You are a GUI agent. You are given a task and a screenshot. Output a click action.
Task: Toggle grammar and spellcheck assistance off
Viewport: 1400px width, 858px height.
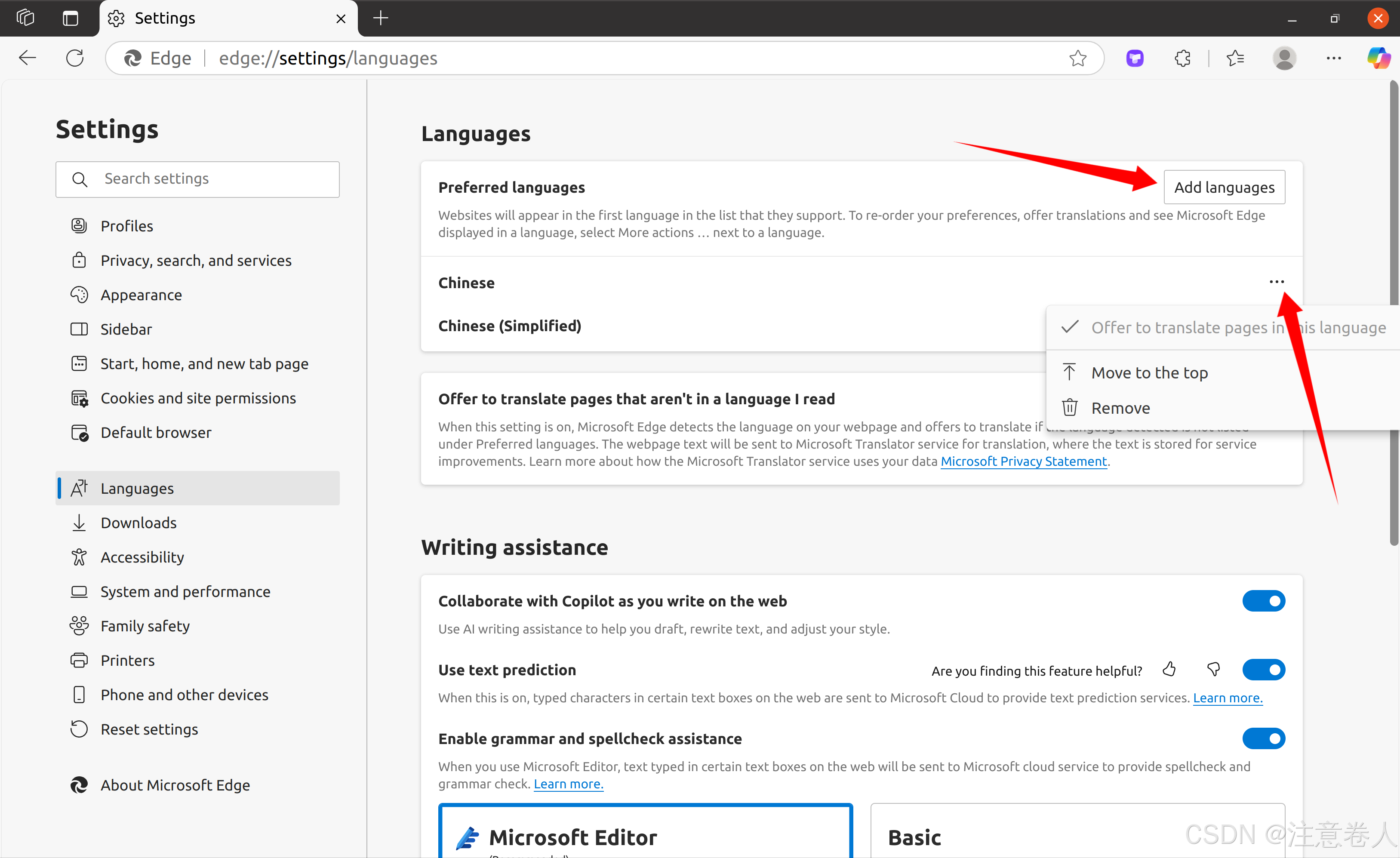pyautogui.click(x=1263, y=738)
